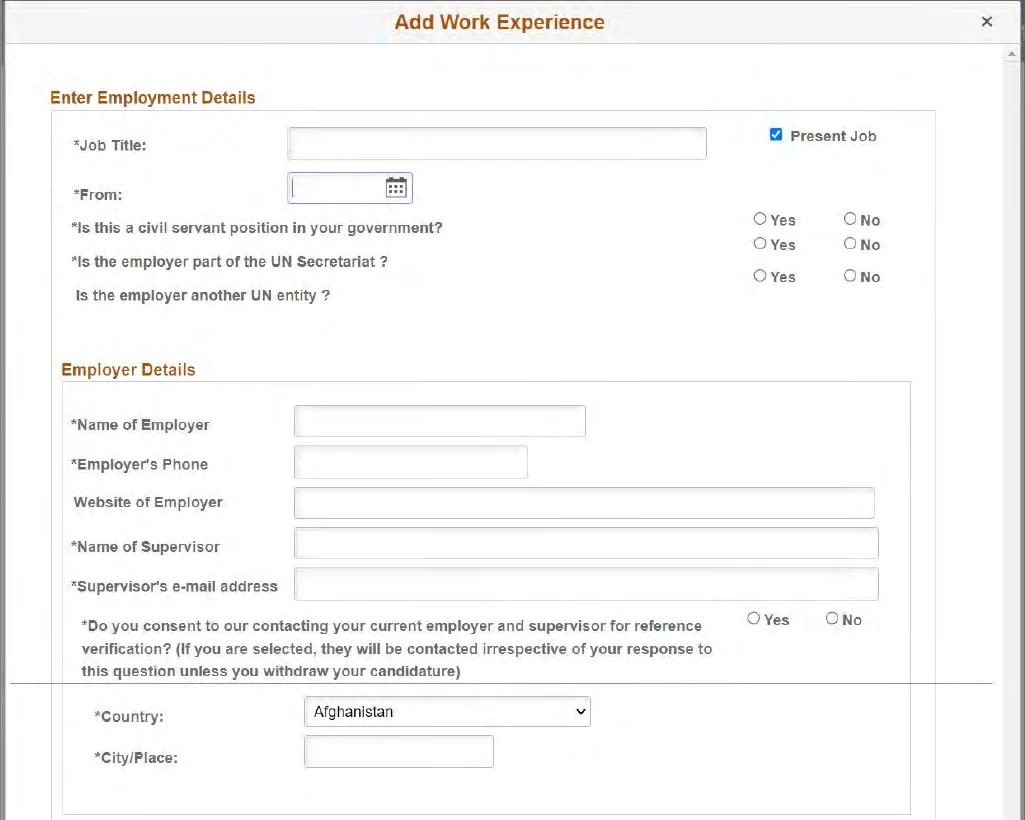The image size is (1025, 820).
Task: Uncheck the Present Job checkbox
Action: 776,135
